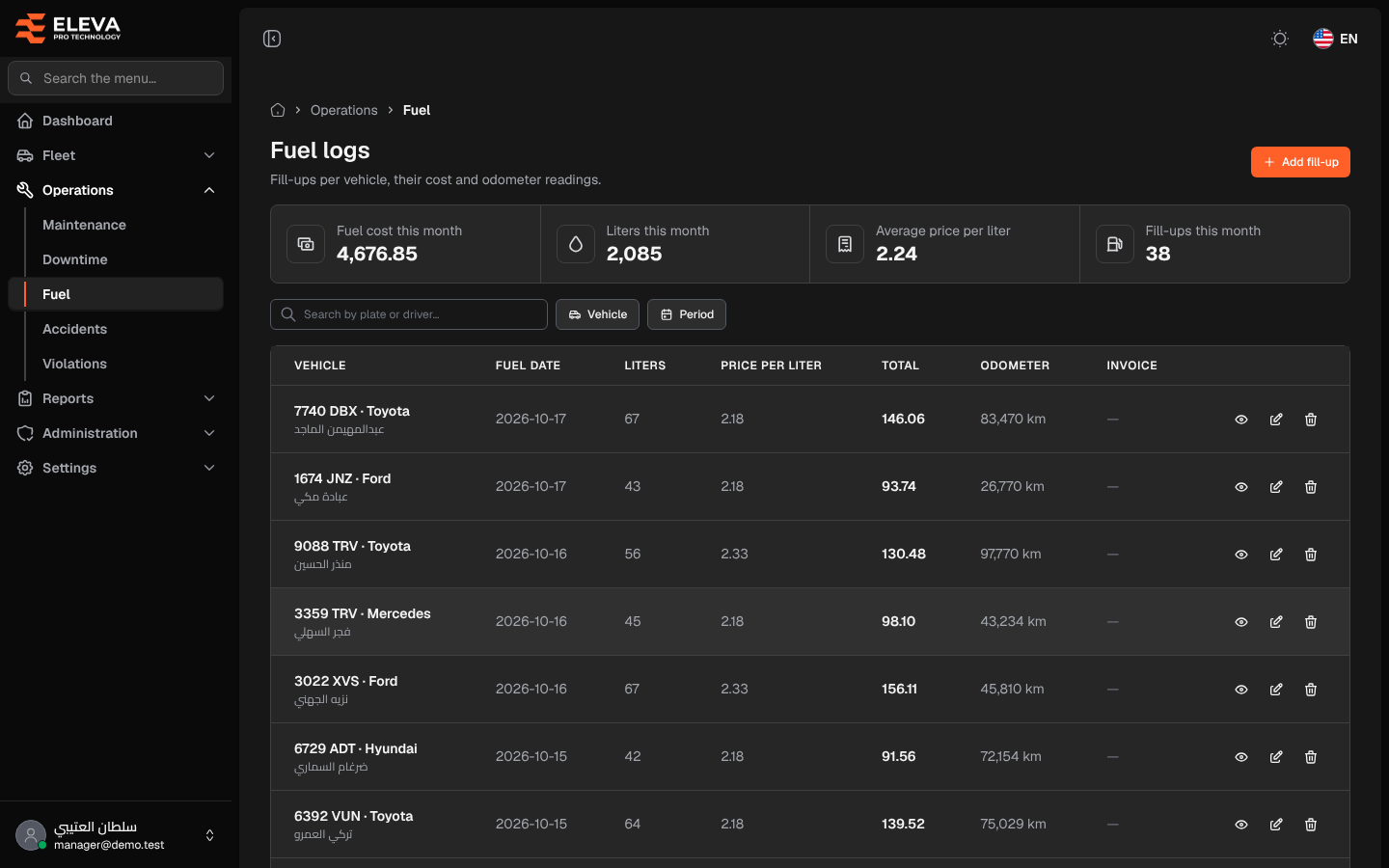1389x868 pixels.
Task: Edit fill-up for 6729 ADT Hyundai
Action: [1276, 757]
